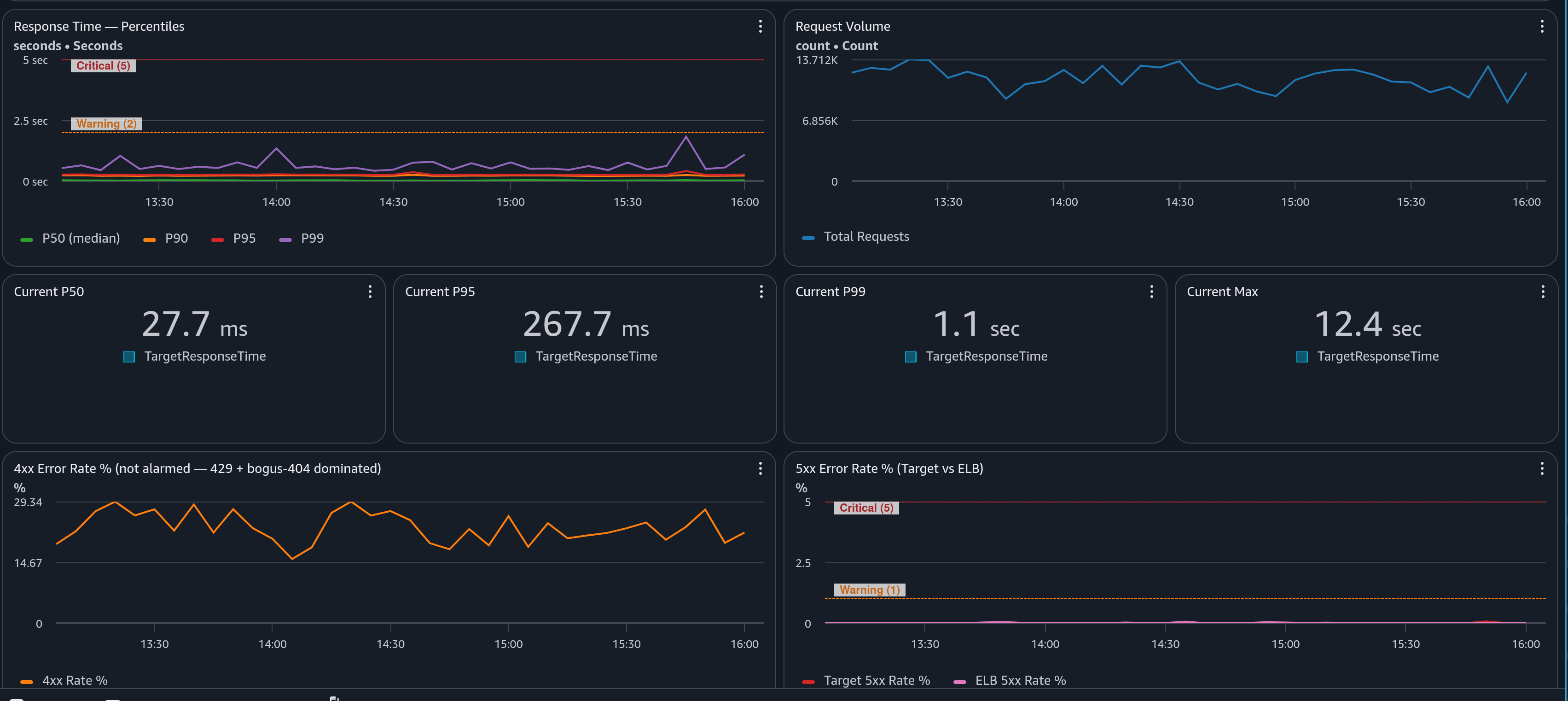Click the Request Volume widget title
Image resolution: width=1568 pixels, height=701 pixels.
pyautogui.click(x=843, y=26)
